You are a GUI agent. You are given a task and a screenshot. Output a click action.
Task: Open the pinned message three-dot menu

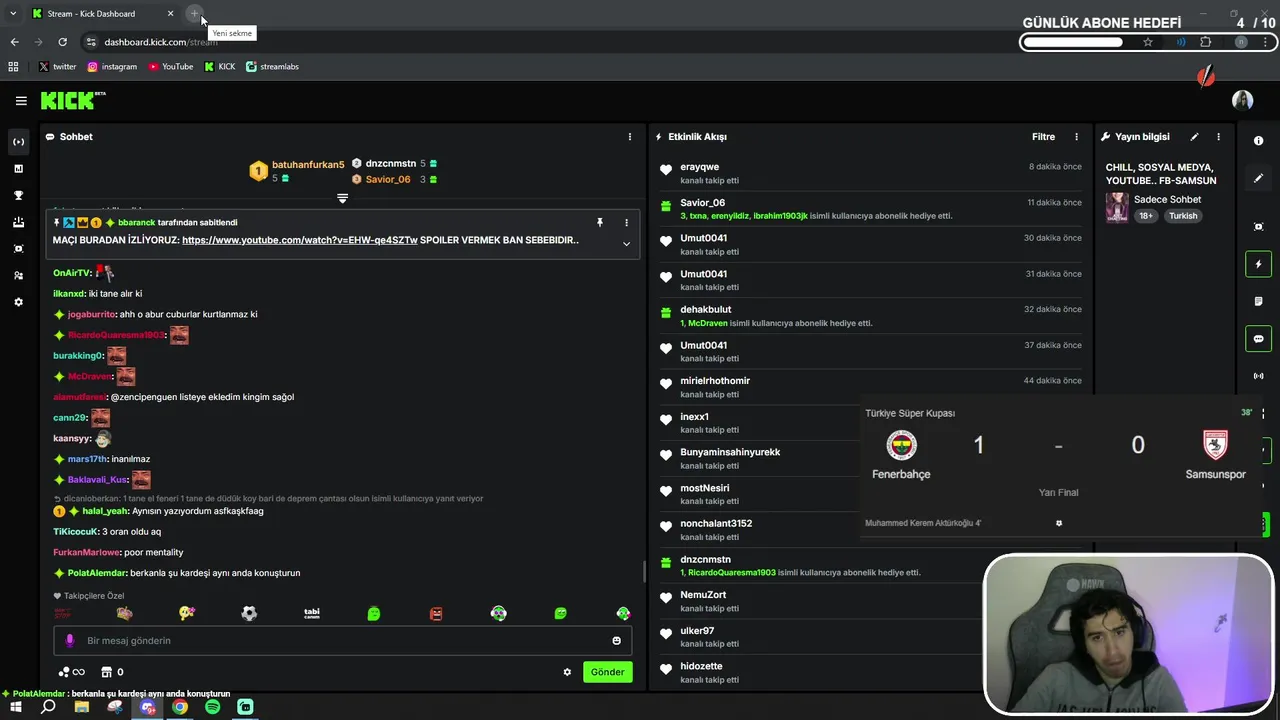[x=627, y=222]
